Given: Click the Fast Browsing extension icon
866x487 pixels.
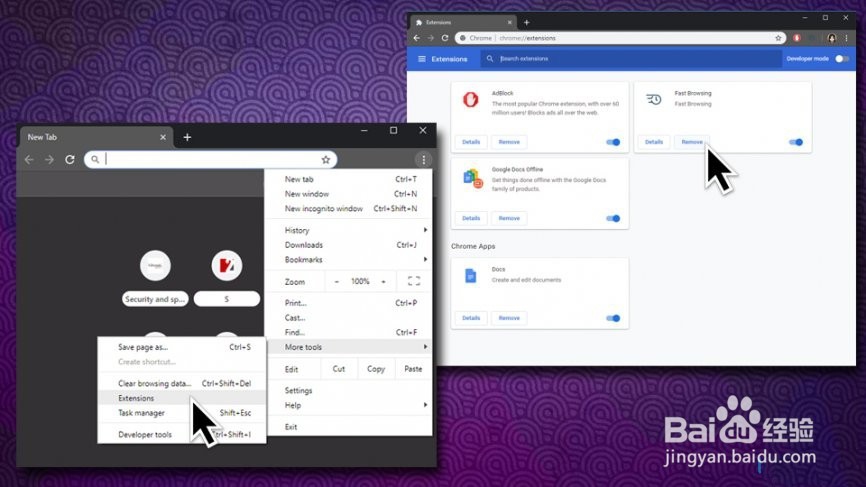Looking at the screenshot, I should point(654,99).
